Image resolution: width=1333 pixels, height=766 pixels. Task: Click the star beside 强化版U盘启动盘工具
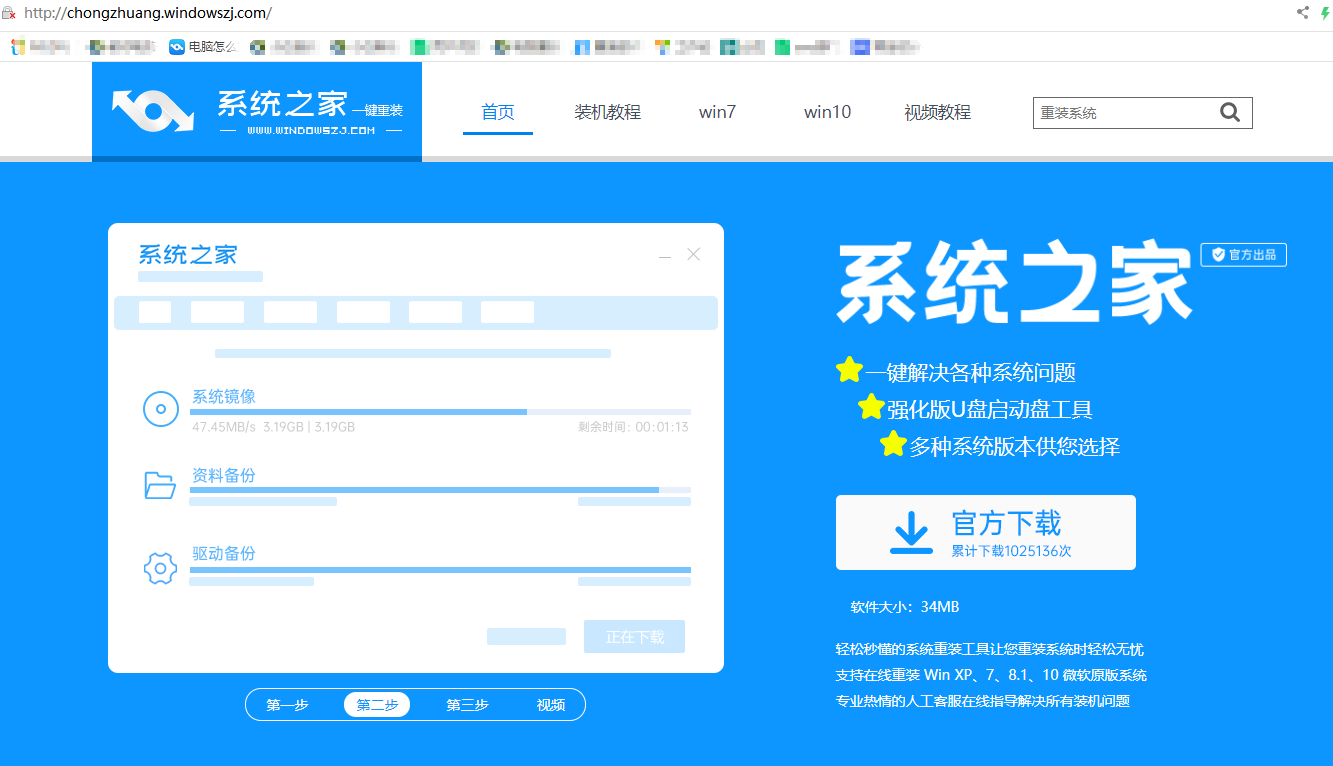tap(869, 407)
